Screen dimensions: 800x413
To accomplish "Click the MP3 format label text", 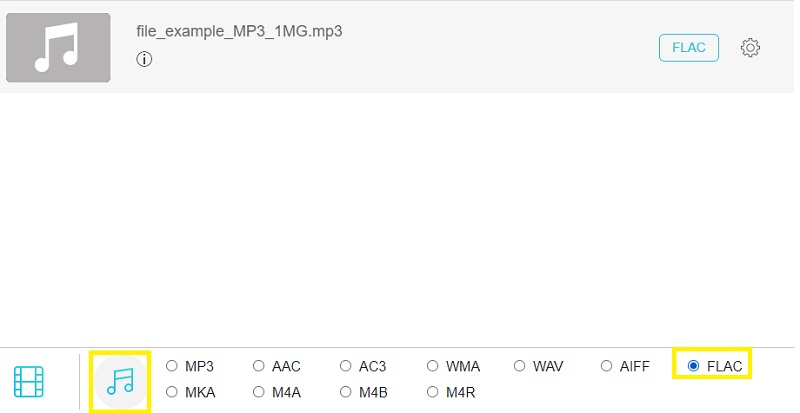I will pos(200,366).
